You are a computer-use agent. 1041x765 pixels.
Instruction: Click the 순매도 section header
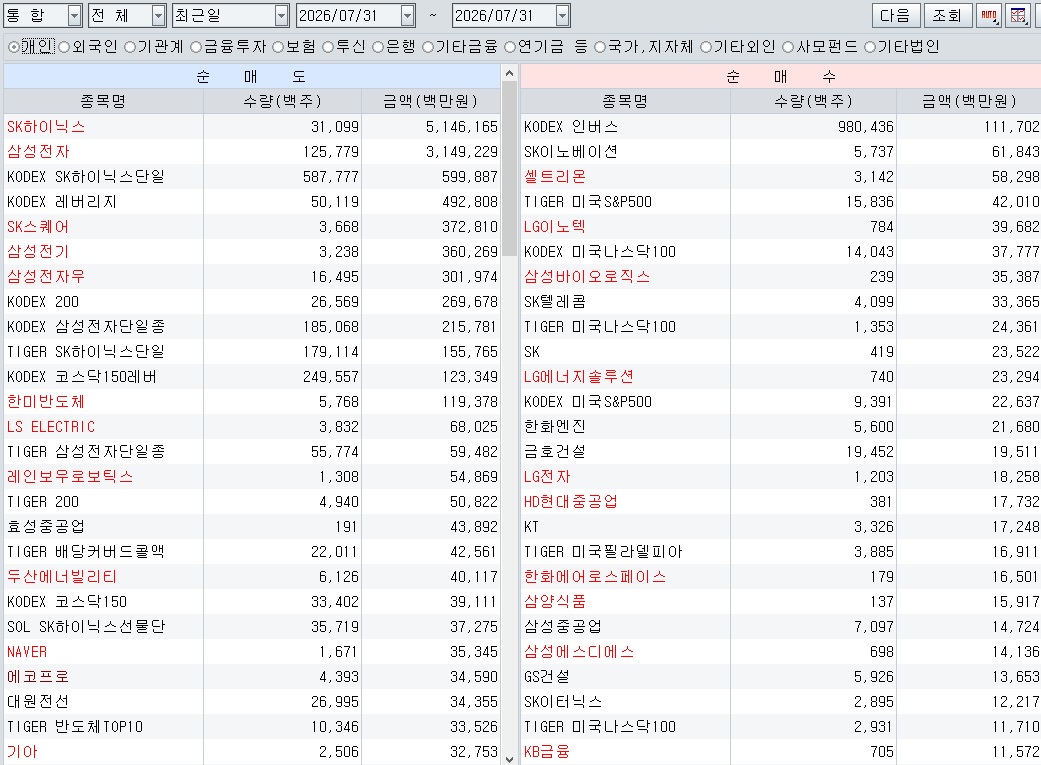252,76
